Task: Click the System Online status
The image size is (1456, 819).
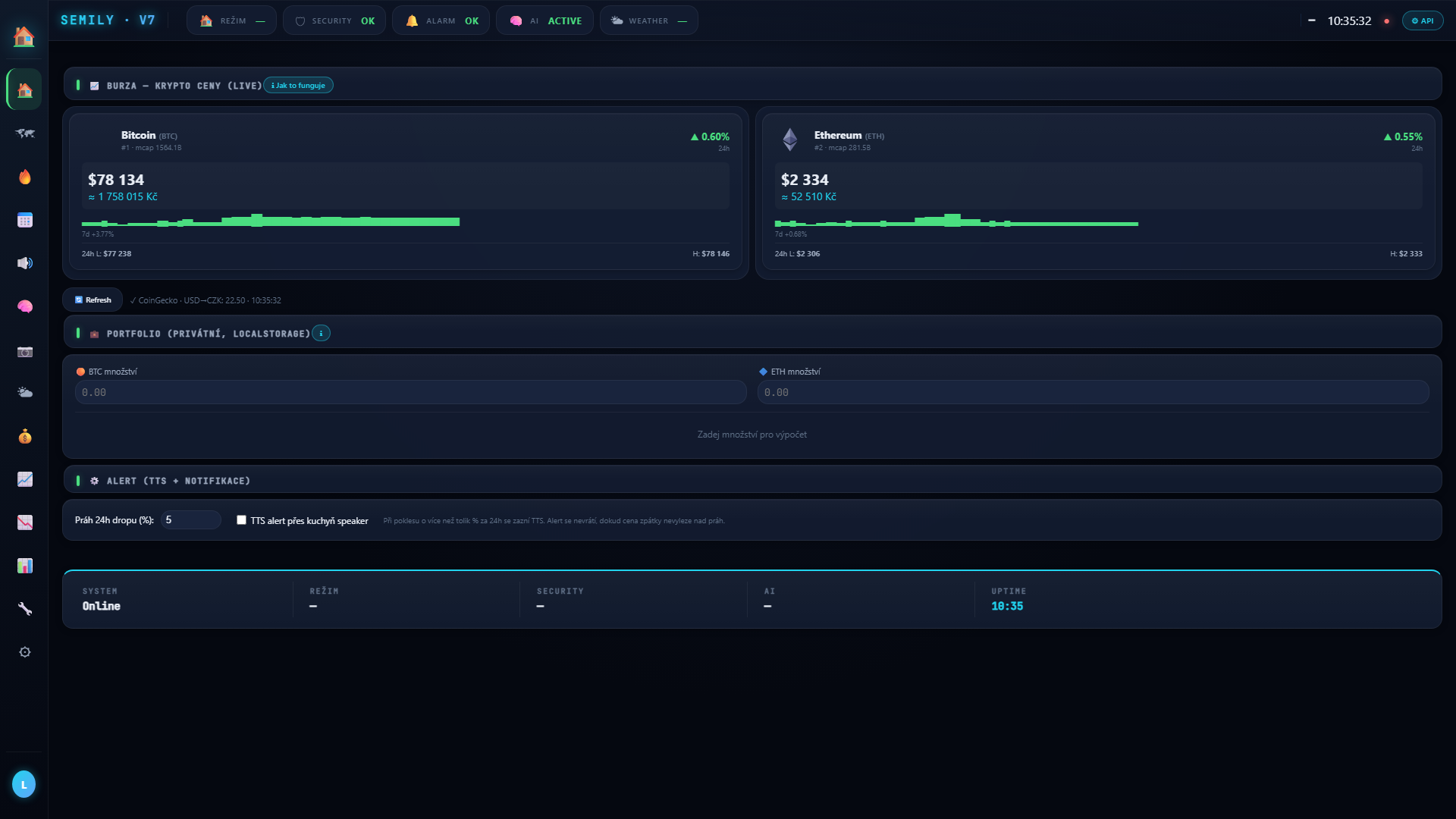Action: [x=102, y=606]
